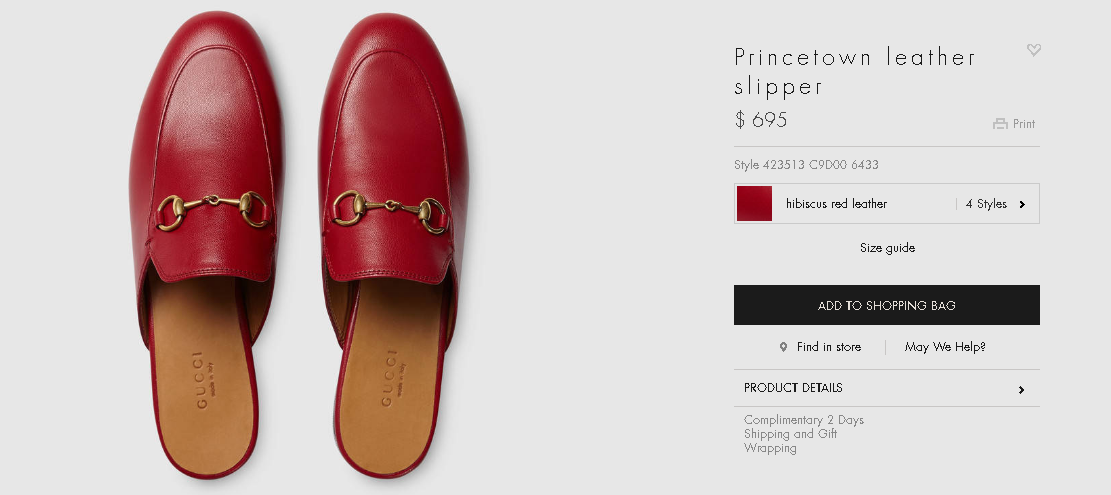
Task: Click the 4 Styles label
Action: [986, 204]
